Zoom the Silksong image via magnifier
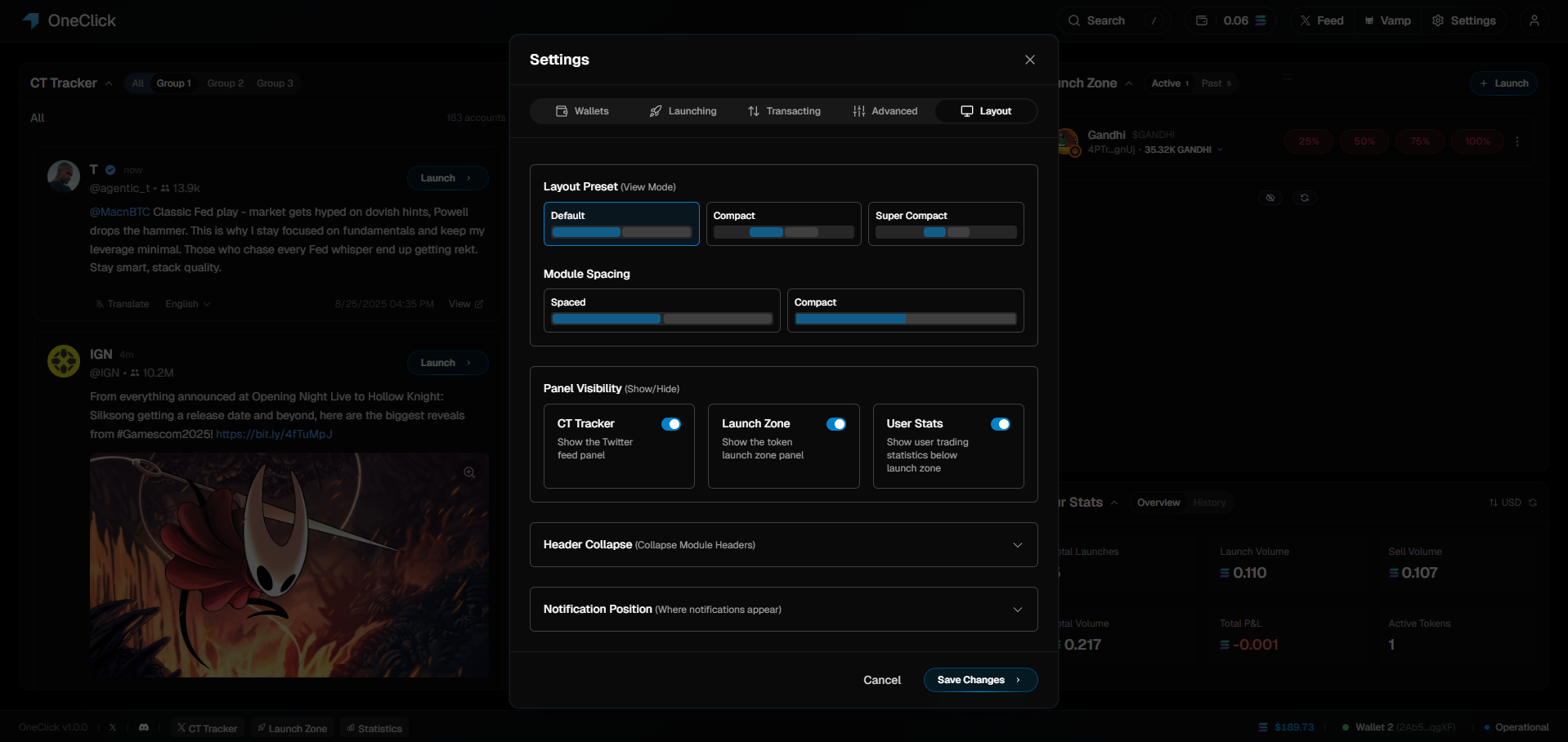 click(x=469, y=472)
